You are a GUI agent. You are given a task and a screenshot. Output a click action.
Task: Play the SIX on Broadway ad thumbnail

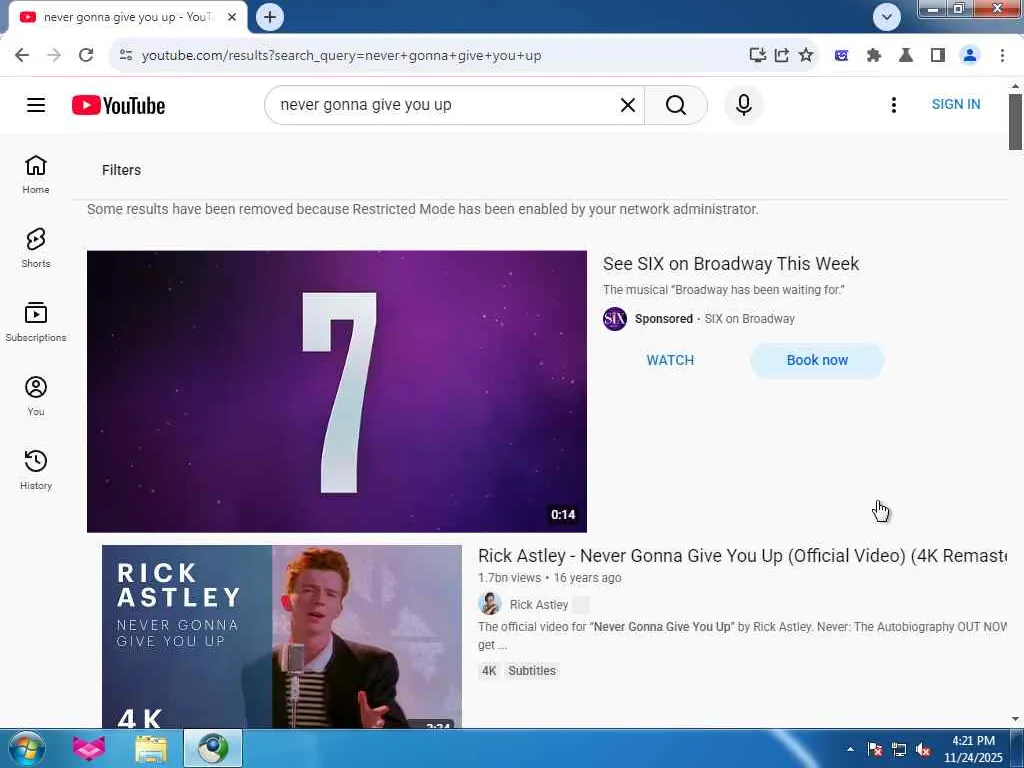click(337, 391)
